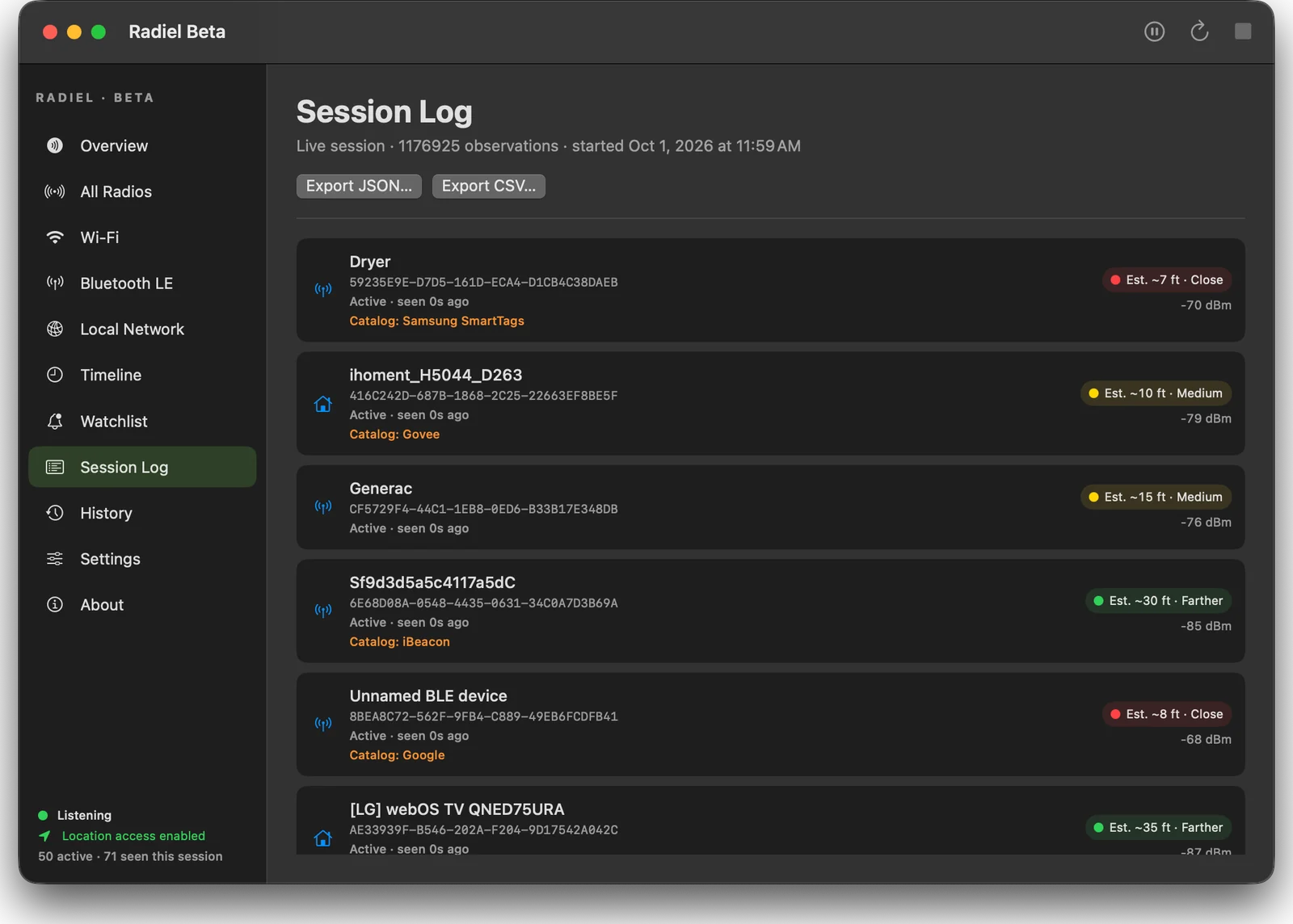
Task: Click the 'Est. ~30 ft · Farther' badge
Action: (x=1158, y=601)
